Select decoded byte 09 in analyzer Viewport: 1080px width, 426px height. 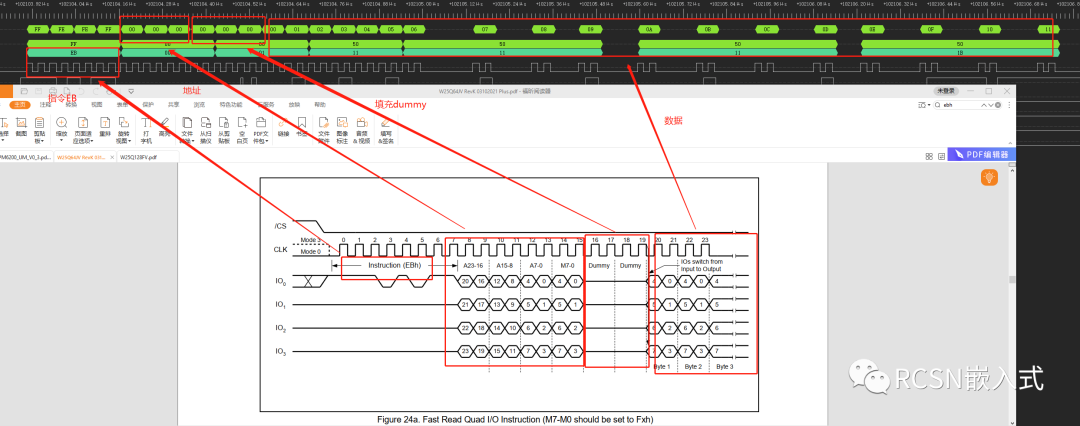click(590, 30)
